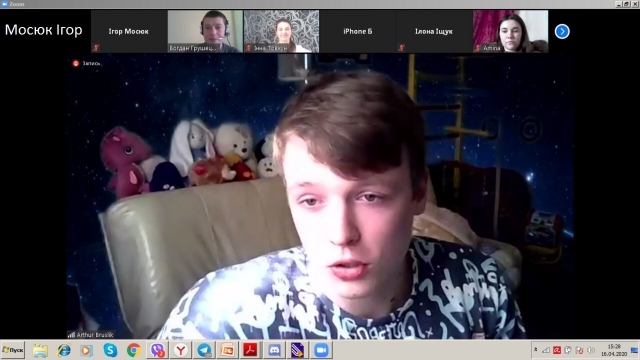The width and height of the screenshot is (640, 360).
Task: Open the red Avira antivirus tray icon
Action: coord(557,350)
